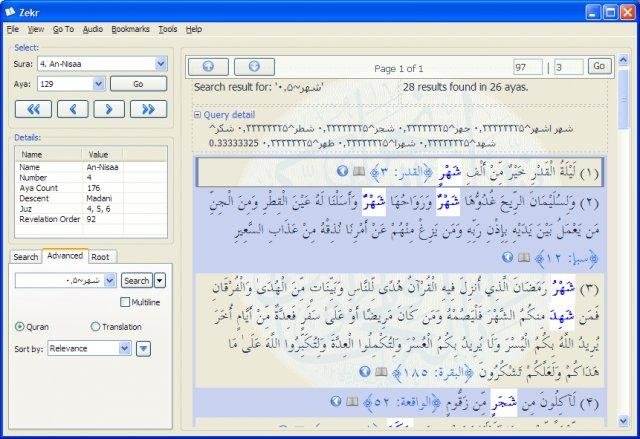Open the Aya dropdown showing 129
Screen dimensions: 640x439
[x=99, y=84]
